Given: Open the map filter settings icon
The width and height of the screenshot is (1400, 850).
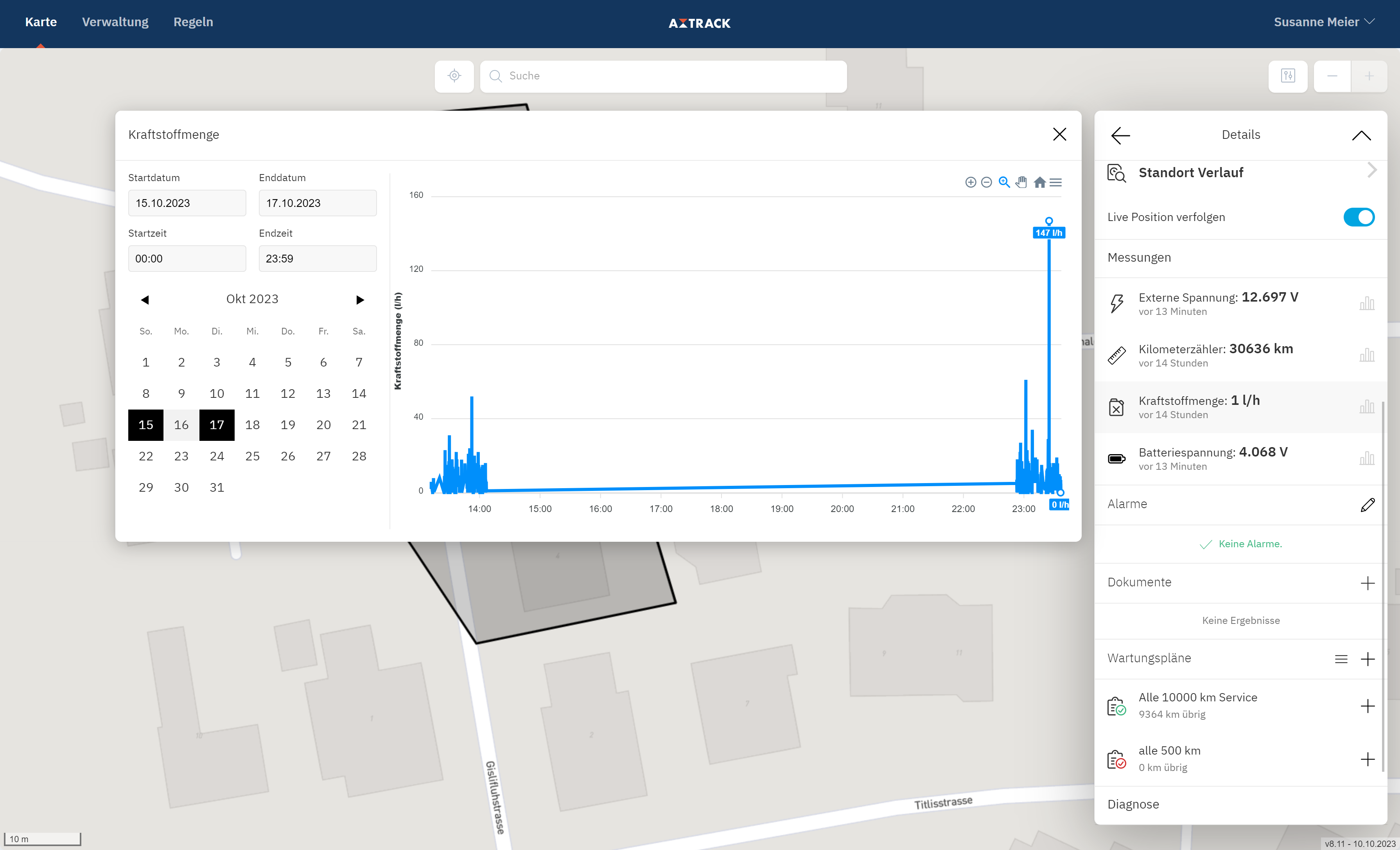Looking at the screenshot, I should tap(1287, 75).
